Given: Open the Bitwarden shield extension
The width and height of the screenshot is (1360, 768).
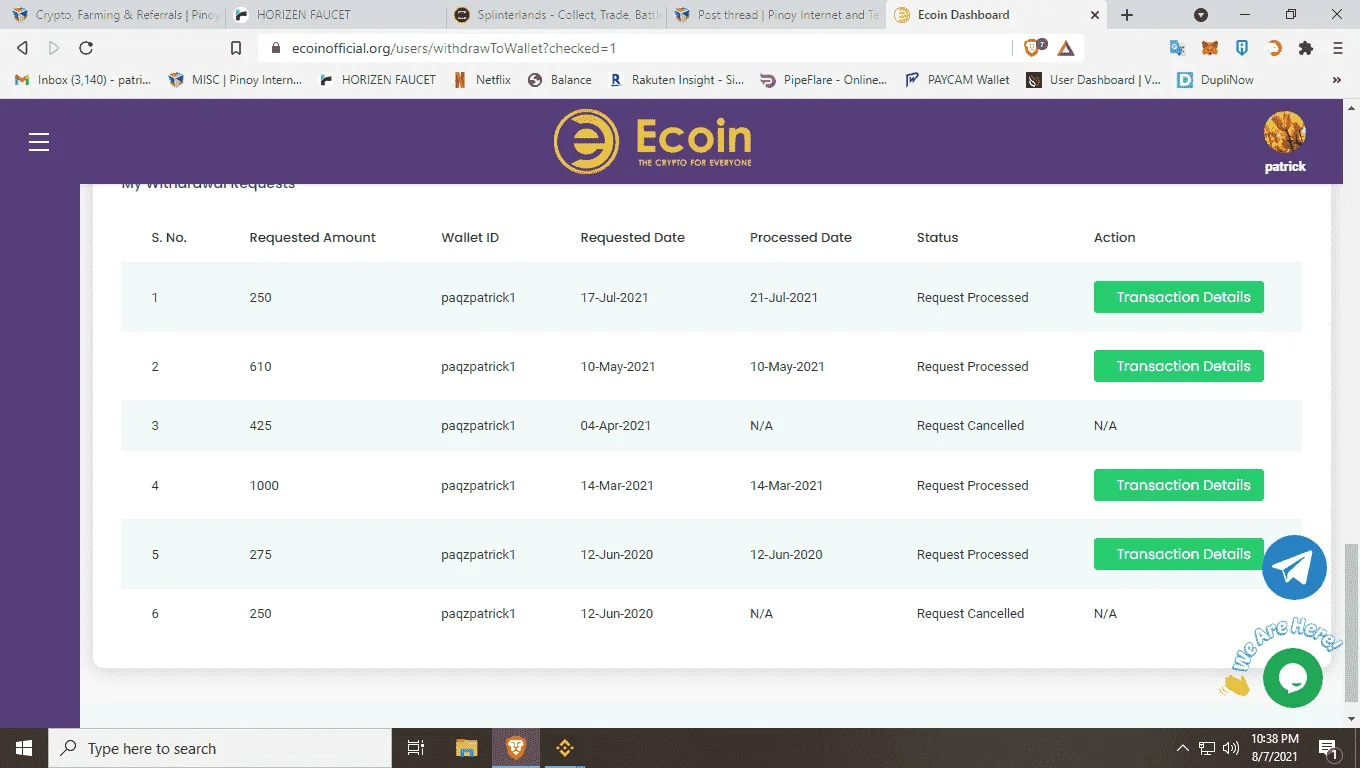Looking at the screenshot, I should point(1241,48).
